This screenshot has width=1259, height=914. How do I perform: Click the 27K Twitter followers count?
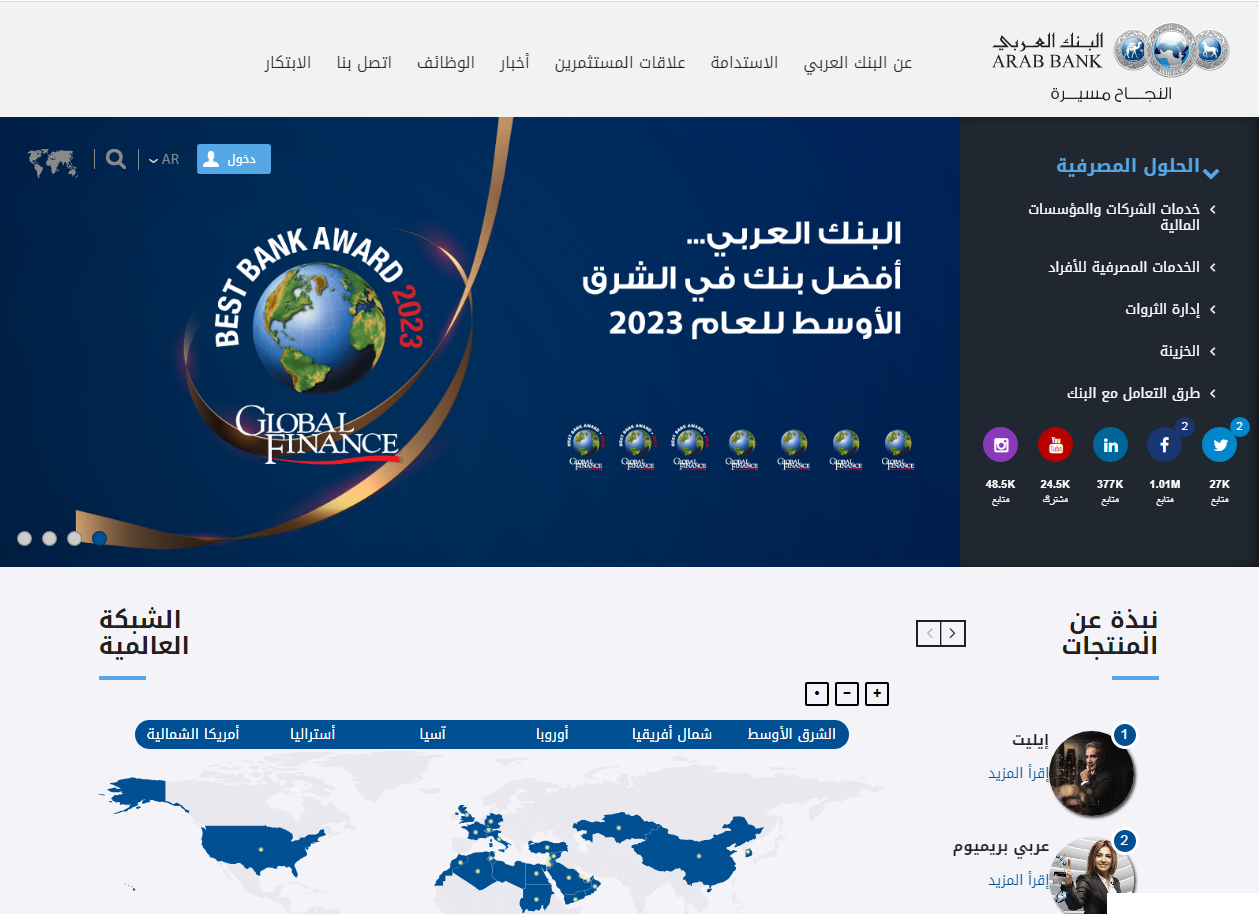(1219, 484)
